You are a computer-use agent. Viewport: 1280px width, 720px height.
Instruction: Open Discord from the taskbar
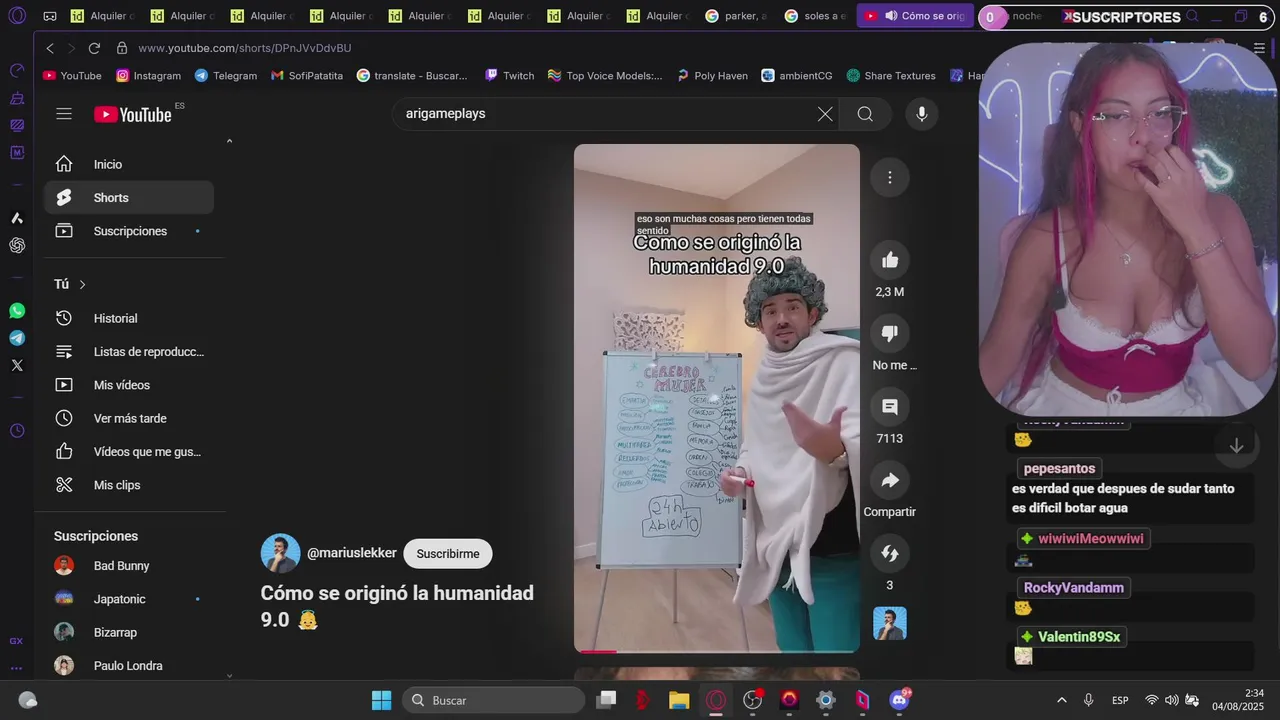pos(900,700)
